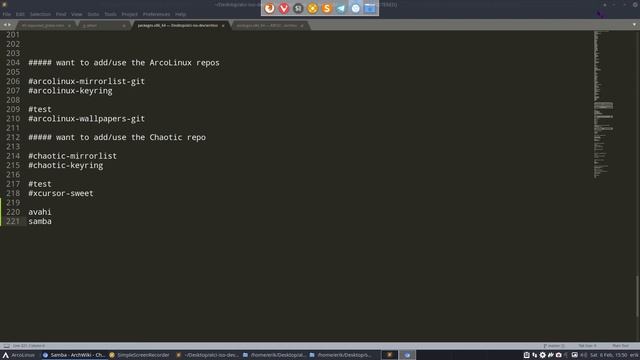
Task: Open the Edit menu
Action: pos(20,14)
